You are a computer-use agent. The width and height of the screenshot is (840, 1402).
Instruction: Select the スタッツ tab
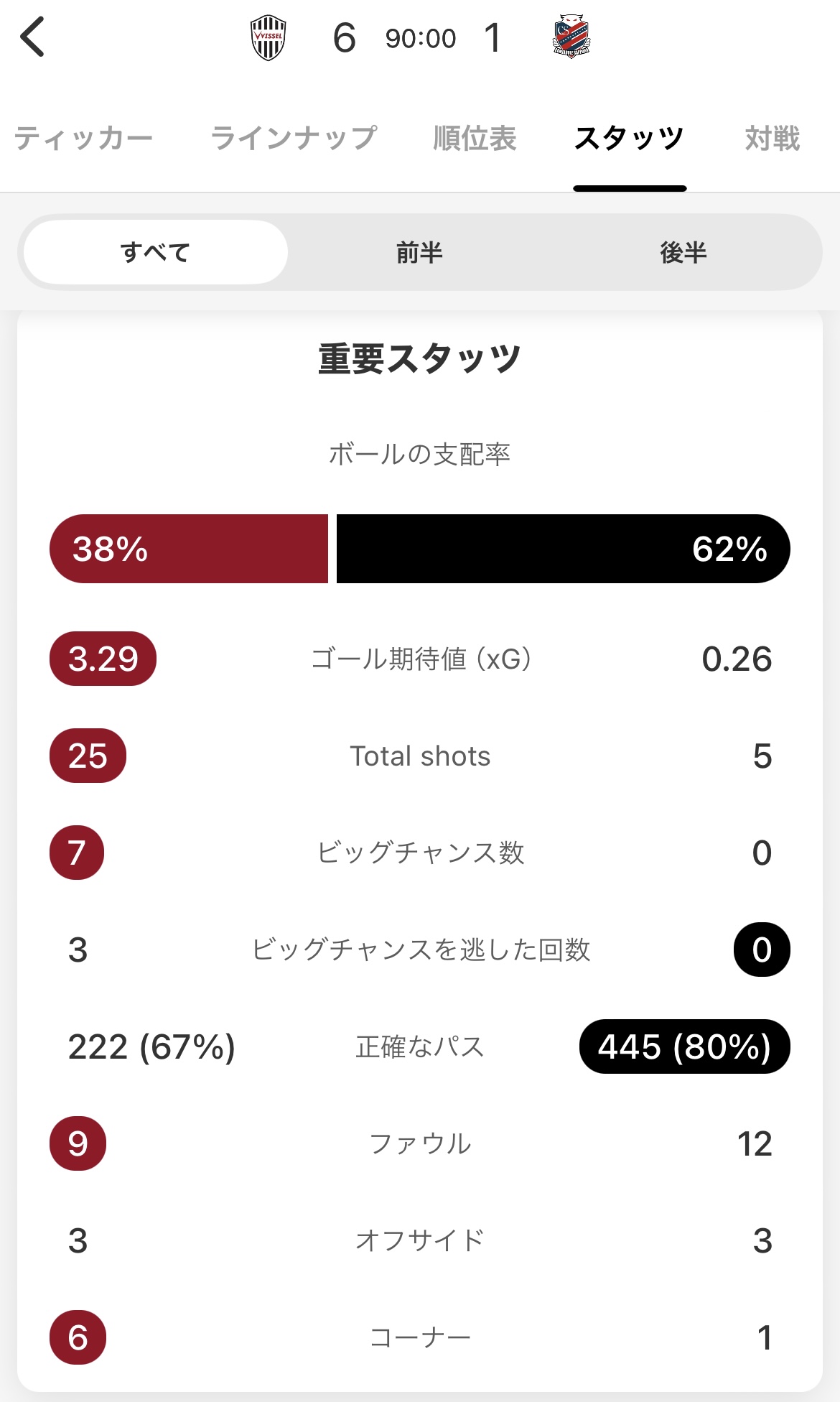point(629,138)
